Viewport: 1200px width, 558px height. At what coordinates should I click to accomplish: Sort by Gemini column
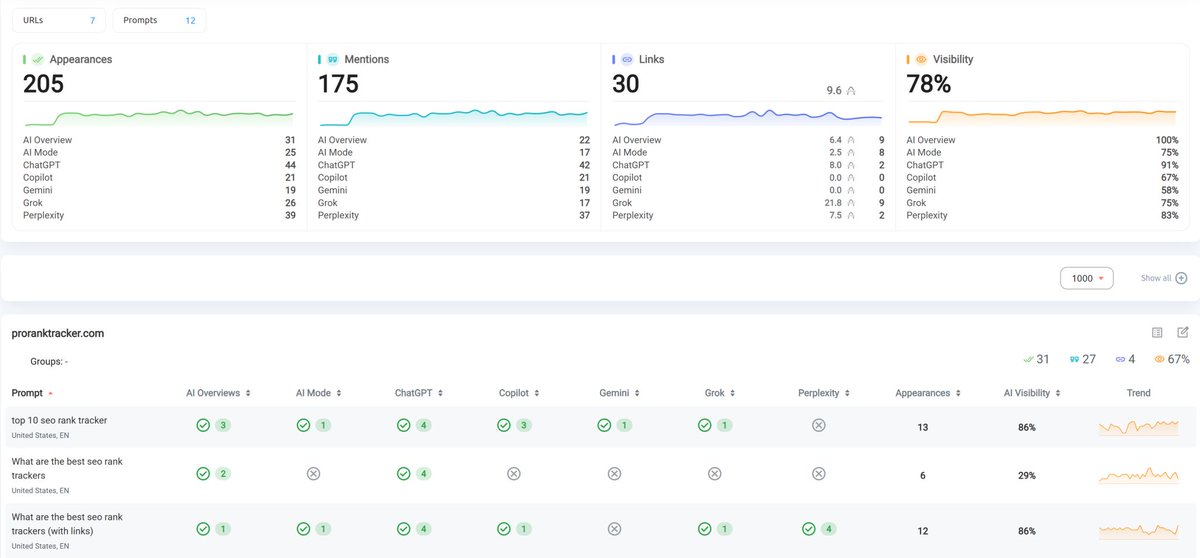click(619, 393)
